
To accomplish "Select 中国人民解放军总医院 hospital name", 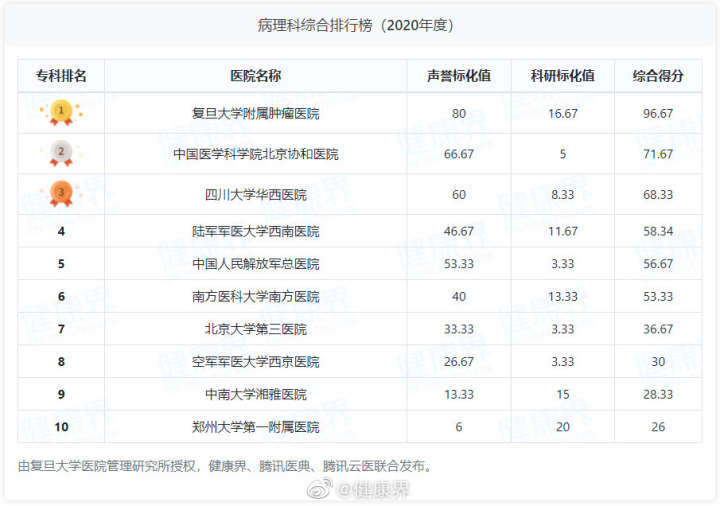I will 255,264.
